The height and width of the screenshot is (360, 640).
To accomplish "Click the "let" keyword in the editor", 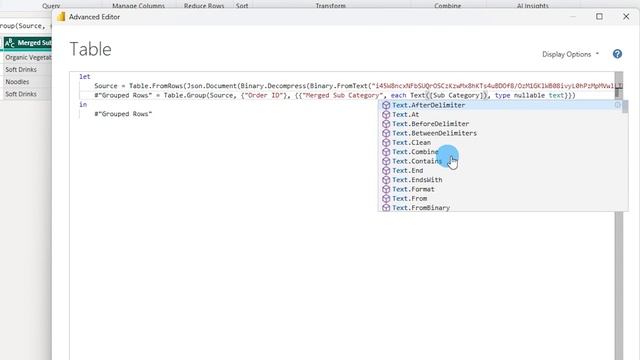I will tap(84, 76).
